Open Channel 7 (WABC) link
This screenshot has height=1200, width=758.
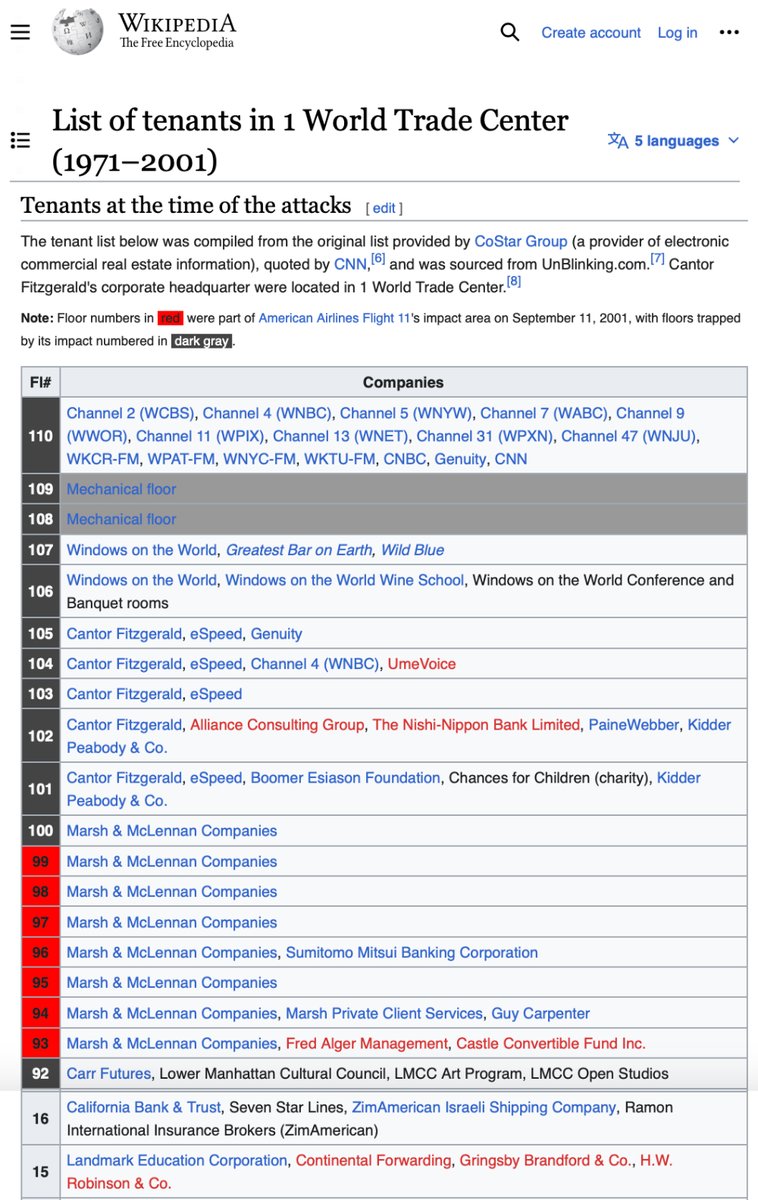(x=542, y=413)
